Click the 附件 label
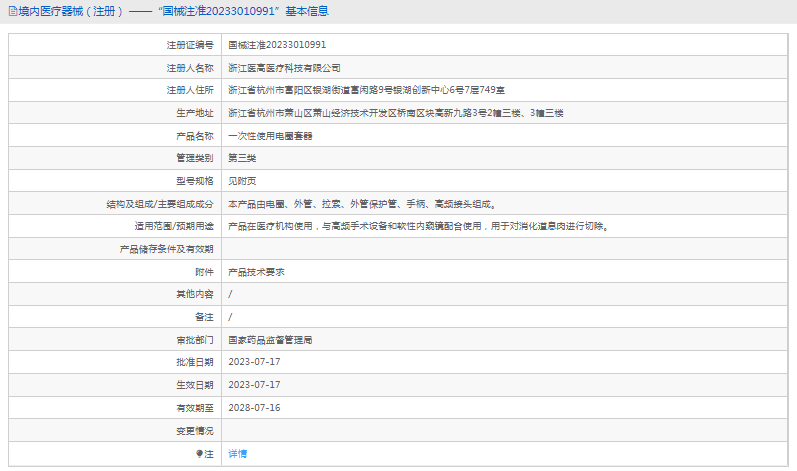The image size is (797, 471). click(204, 272)
